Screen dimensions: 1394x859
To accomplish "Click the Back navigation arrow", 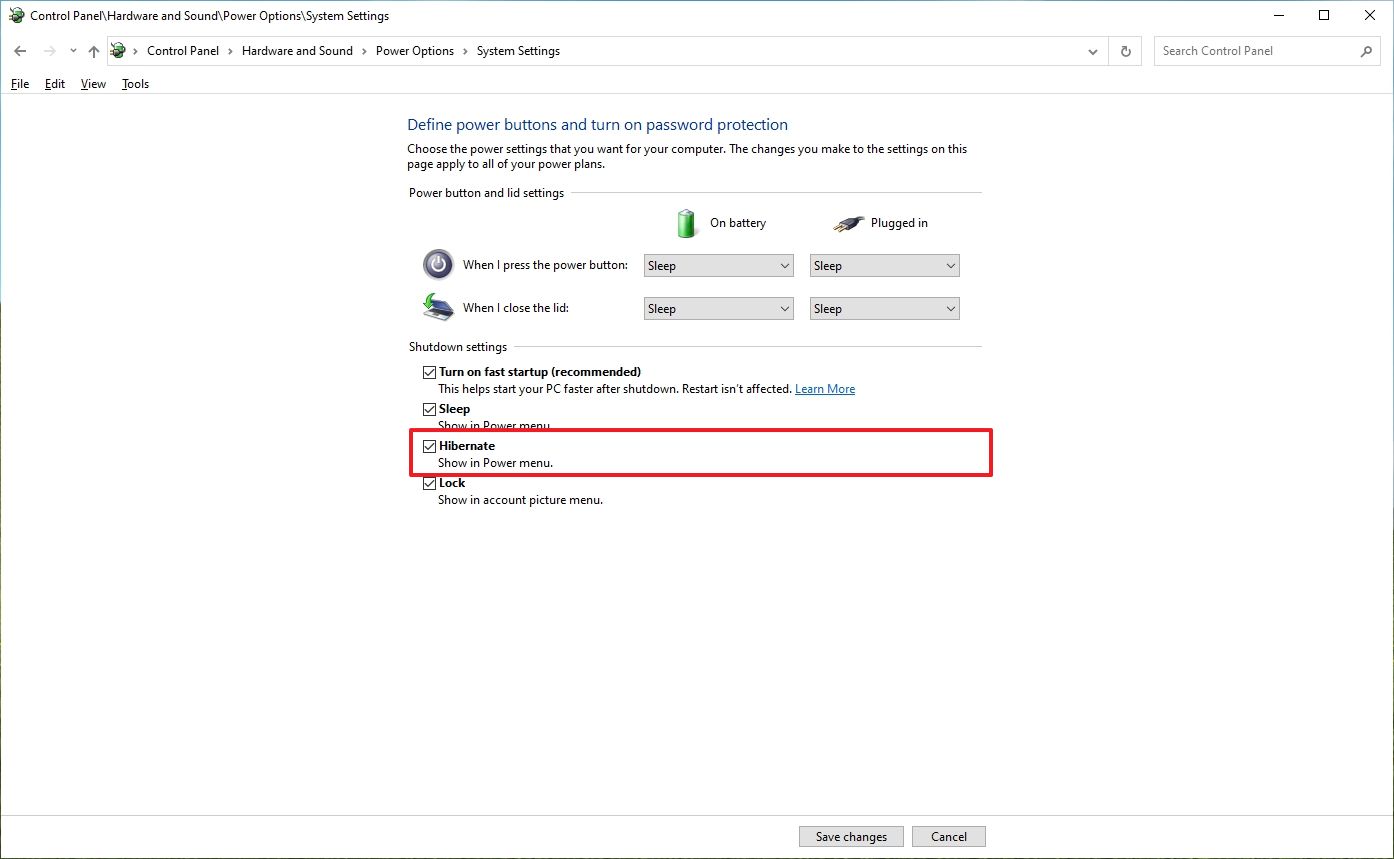I will [x=20, y=51].
